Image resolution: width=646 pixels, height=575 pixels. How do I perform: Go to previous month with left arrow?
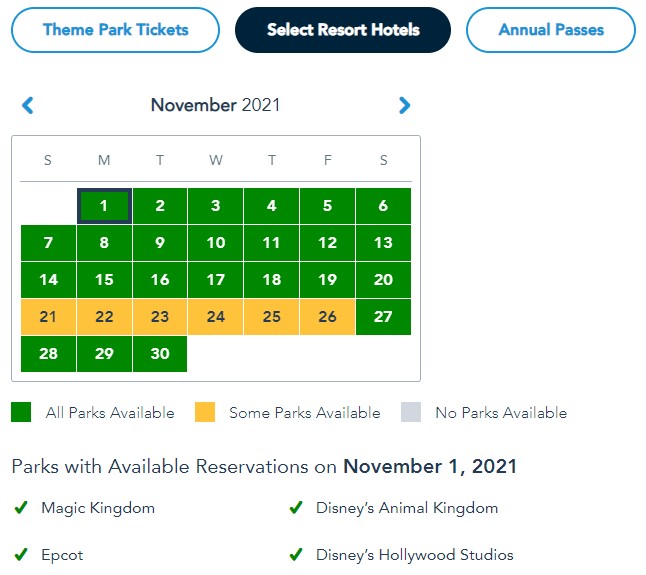[x=28, y=105]
